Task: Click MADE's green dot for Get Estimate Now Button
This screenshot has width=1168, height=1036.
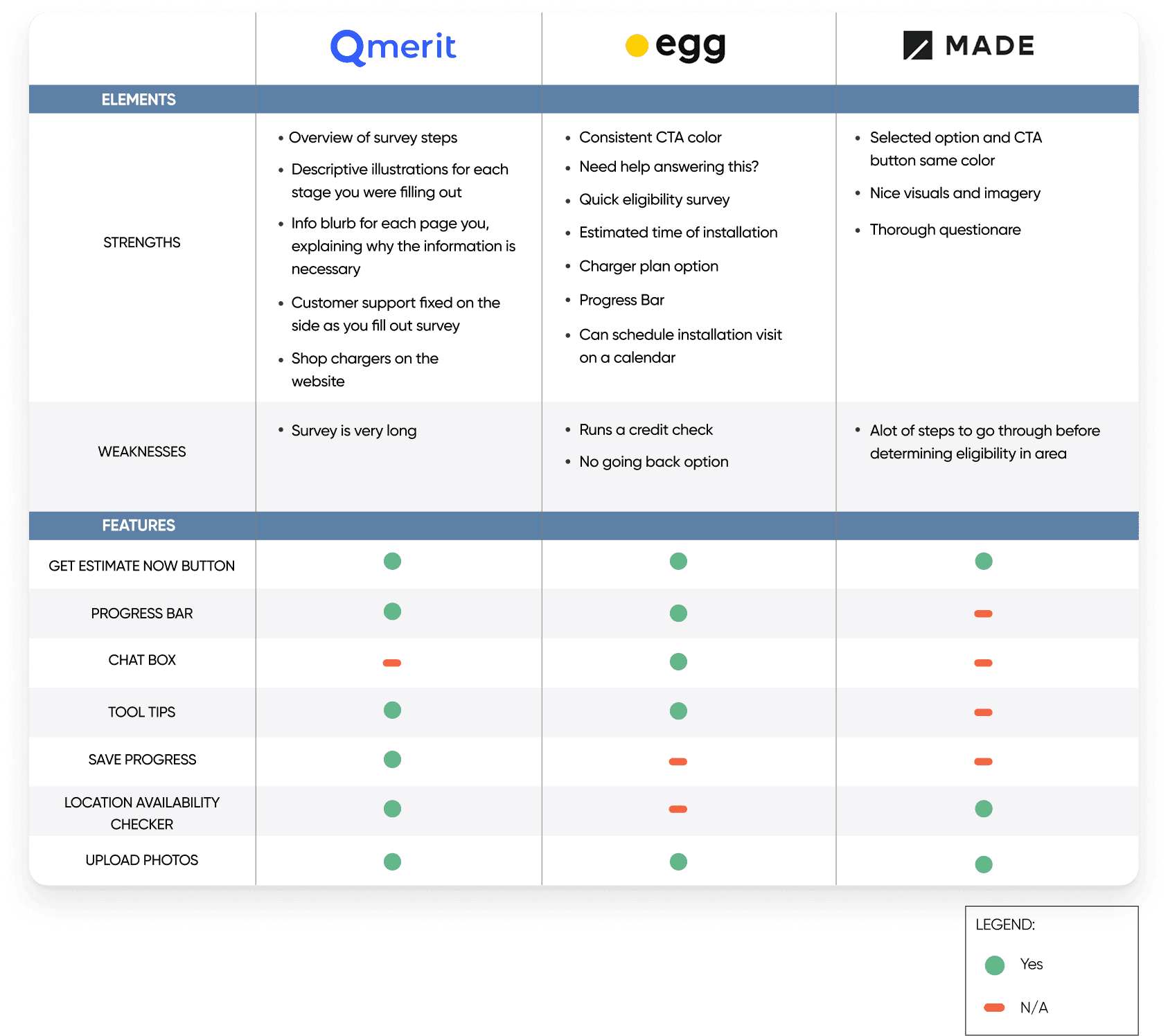Action: coord(983,561)
